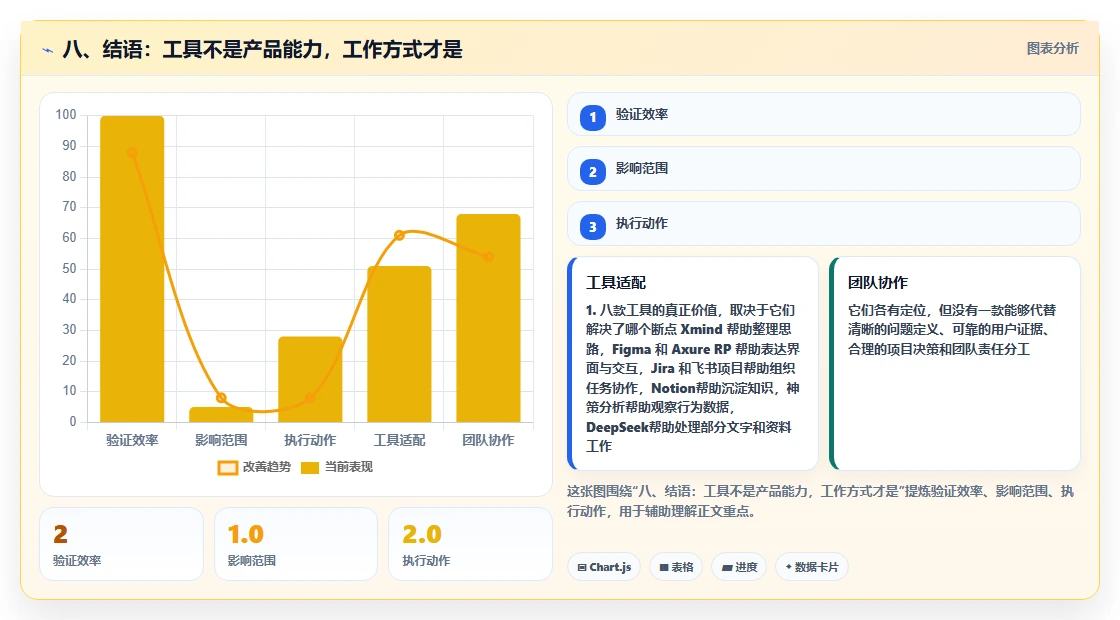Select the 表格 tag
Screen dimensions: 1120x620
[676, 567]
